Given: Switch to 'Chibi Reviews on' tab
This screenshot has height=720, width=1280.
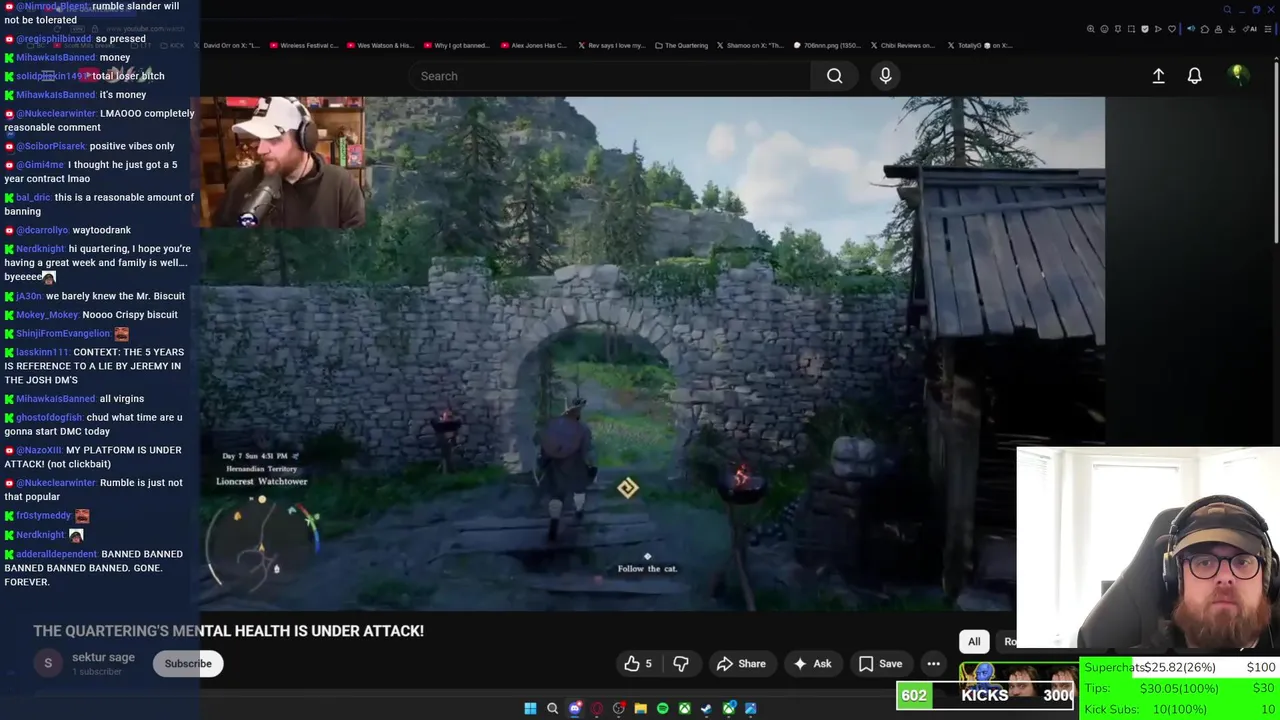Looking at the screenshot, I should tap(903, 45).
